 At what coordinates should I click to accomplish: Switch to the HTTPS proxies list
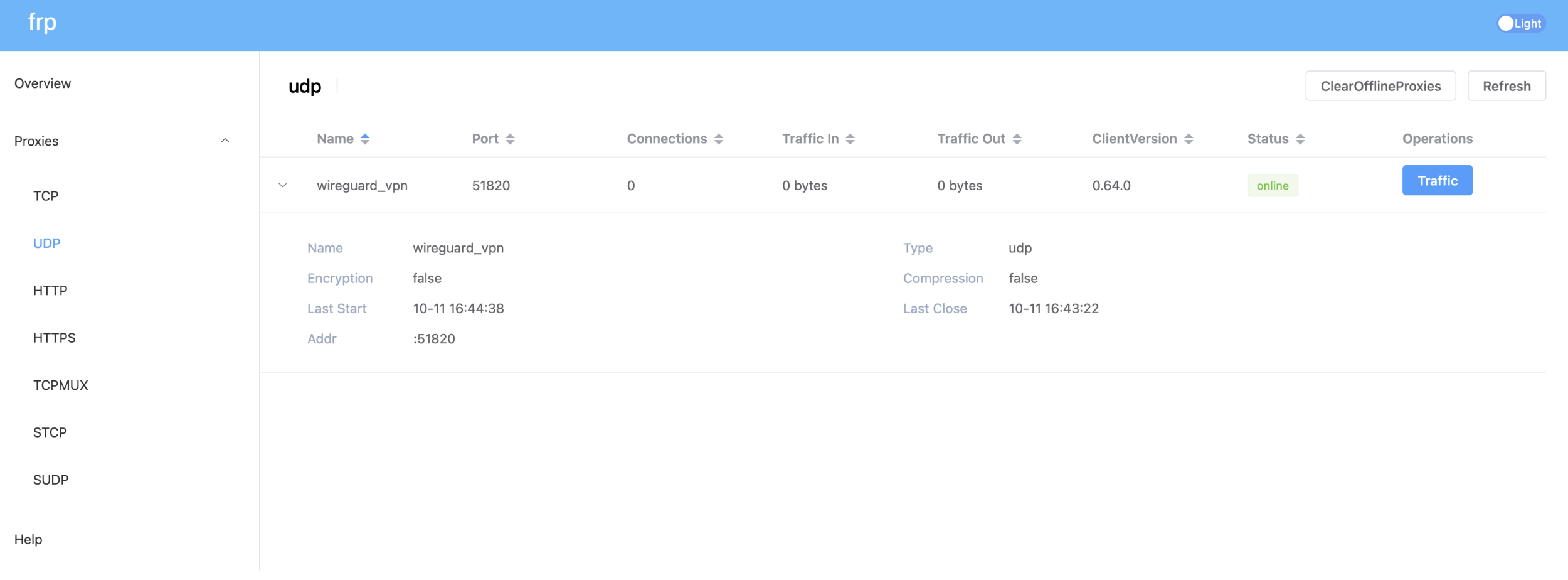click(x=55, y=338)
